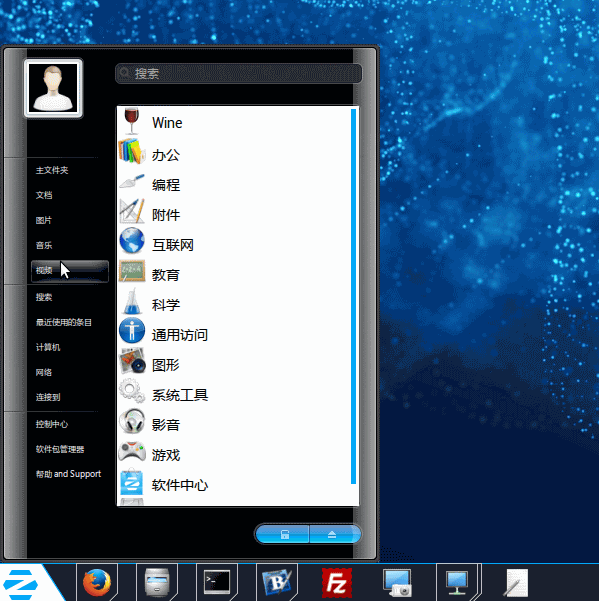Viewport: 599px width, 601px height.
Task: Click the blue category list scrollbar
Action: click(x=353, y=296)
